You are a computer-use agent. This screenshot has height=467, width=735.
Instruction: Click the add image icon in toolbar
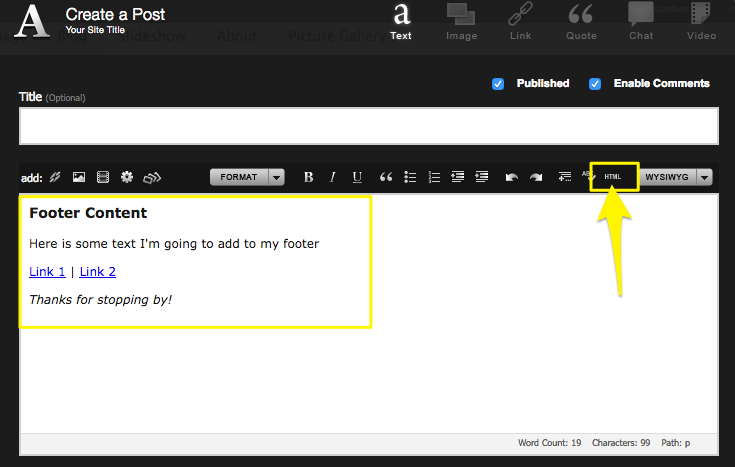(x=79, y=177)
